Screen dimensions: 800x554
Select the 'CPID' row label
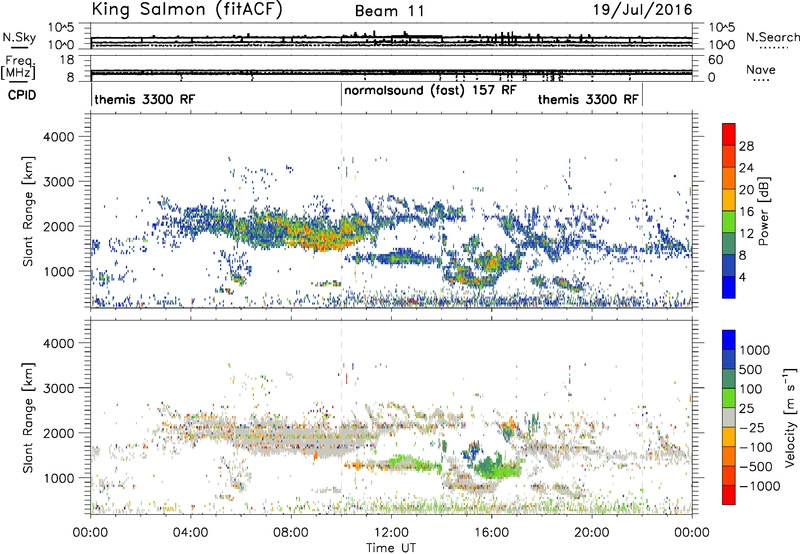(22, 95)
